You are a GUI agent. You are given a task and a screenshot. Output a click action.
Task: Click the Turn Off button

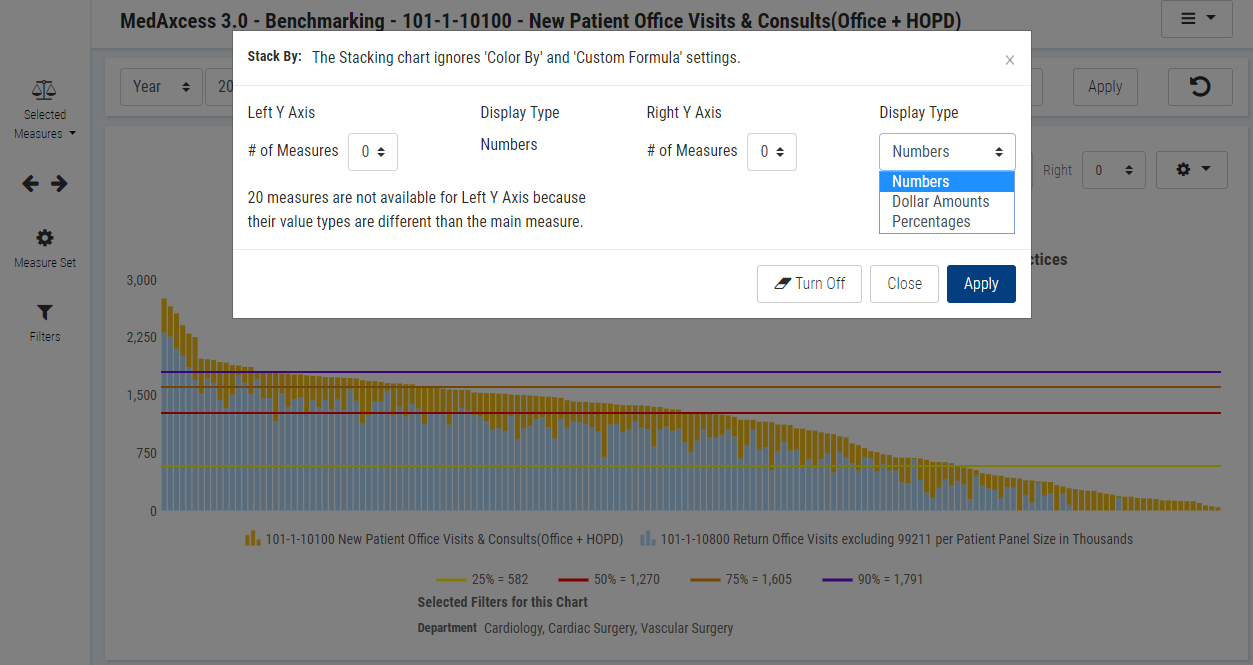click(809, 284)
